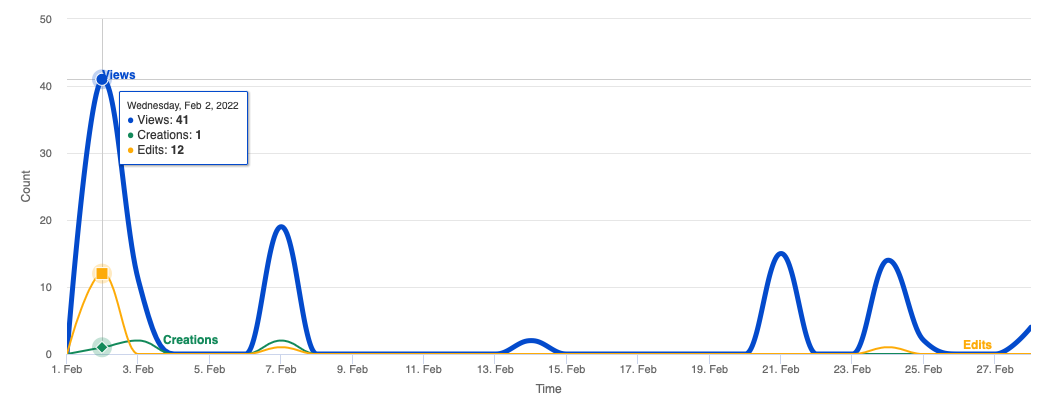Click the blue Views marker at Feb 2
This screenshot has width=1056, height=403.
coord(102,79)
